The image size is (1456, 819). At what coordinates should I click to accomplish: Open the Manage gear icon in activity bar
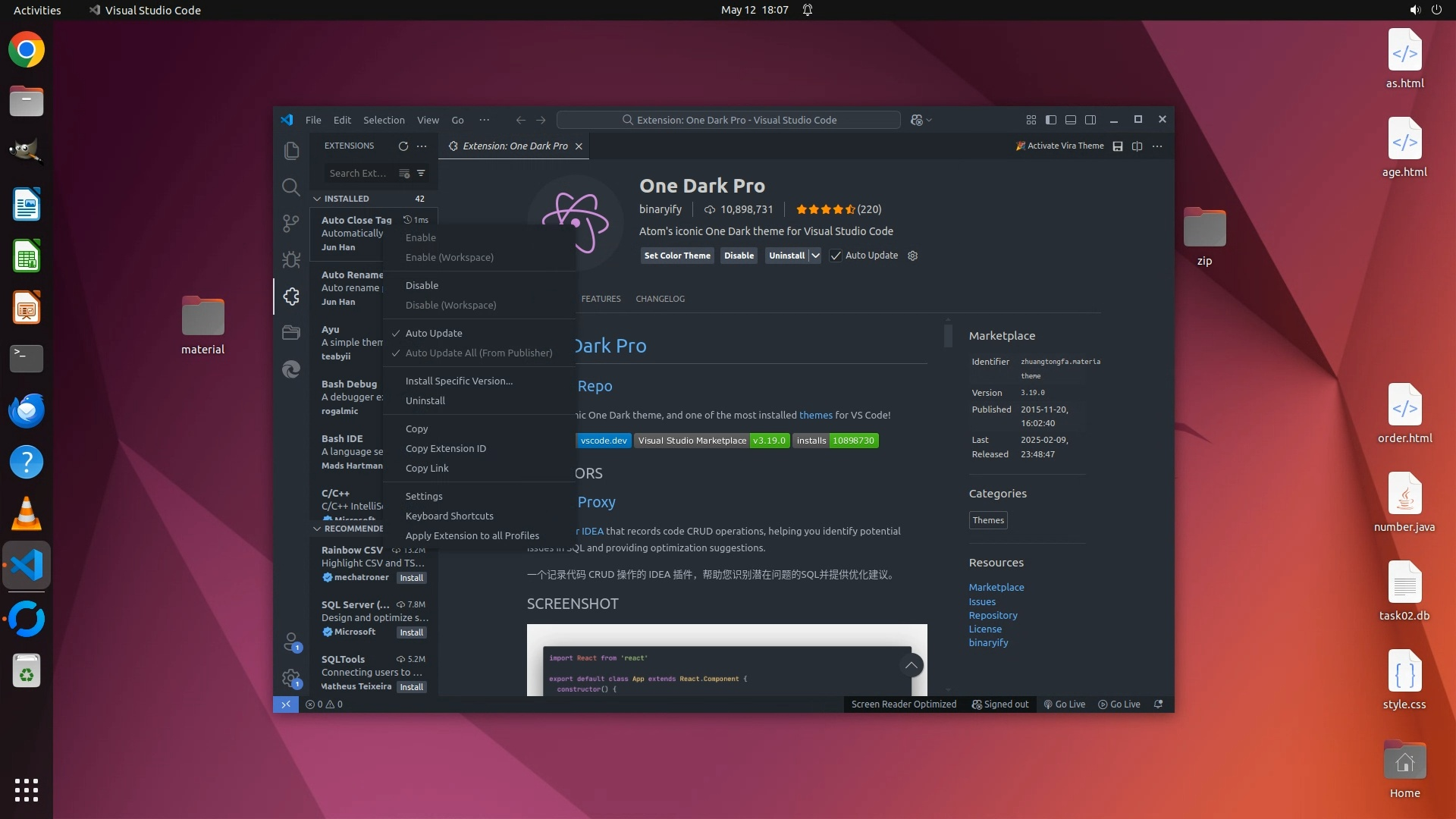pos(290,677)
